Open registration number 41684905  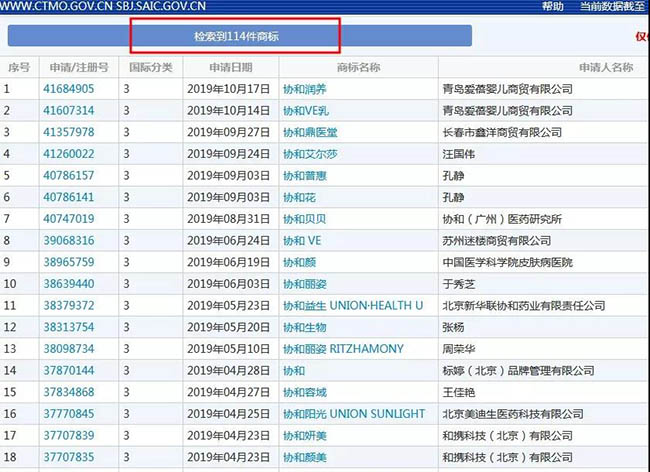click(x=68, y=88)
